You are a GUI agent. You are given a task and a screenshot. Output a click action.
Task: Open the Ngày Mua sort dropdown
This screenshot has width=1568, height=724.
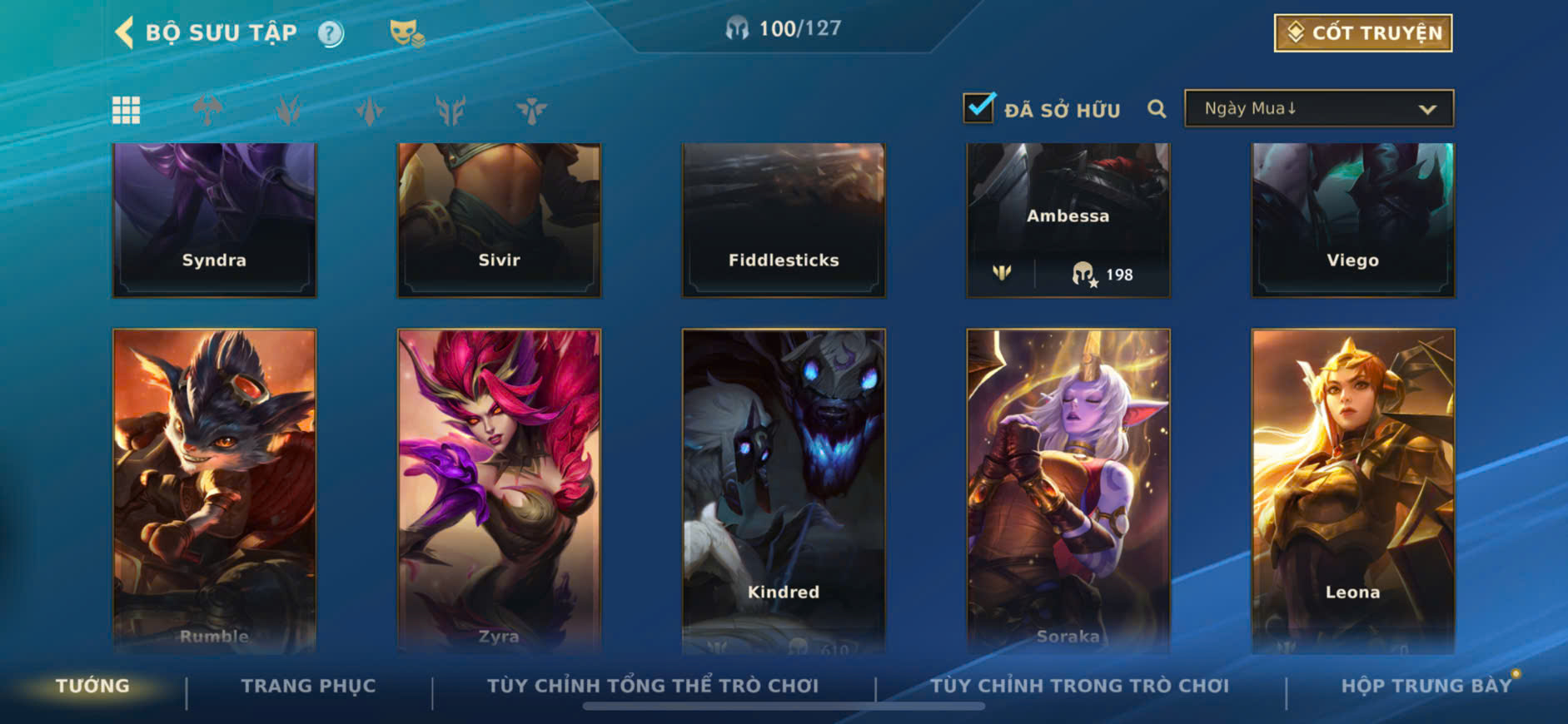click(1319, 109)
